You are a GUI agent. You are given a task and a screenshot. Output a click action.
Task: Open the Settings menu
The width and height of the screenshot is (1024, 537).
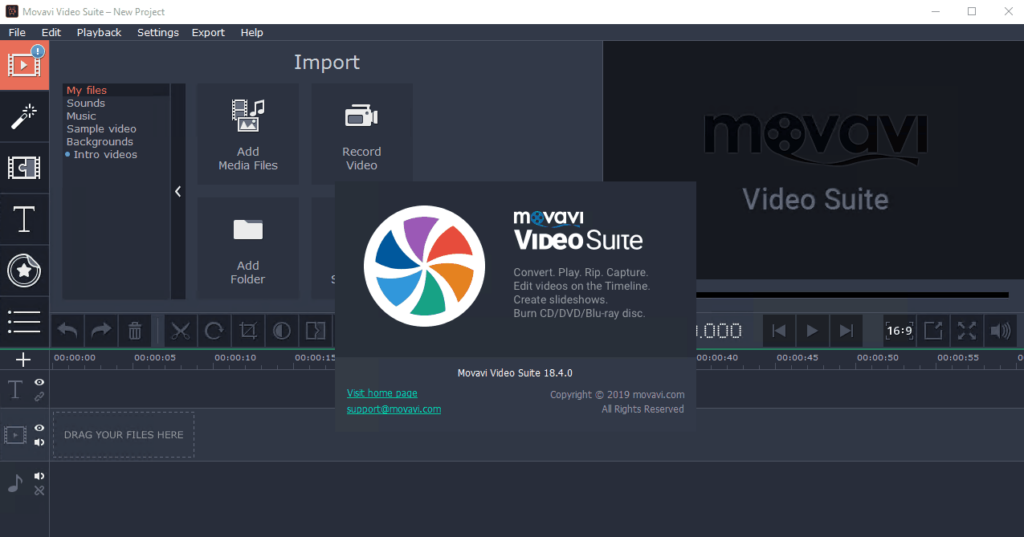pyautogui.click(x=157, y=33)
